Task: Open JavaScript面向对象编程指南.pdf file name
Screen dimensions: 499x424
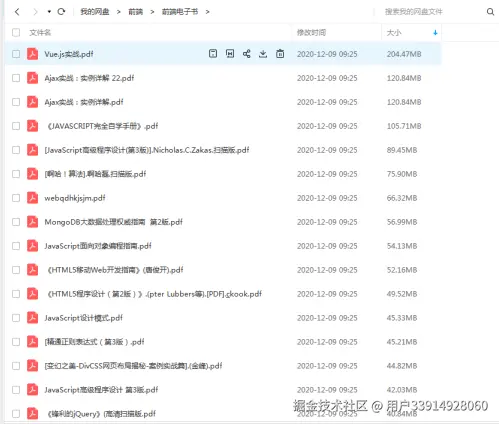Action: (x=98, y=246)
